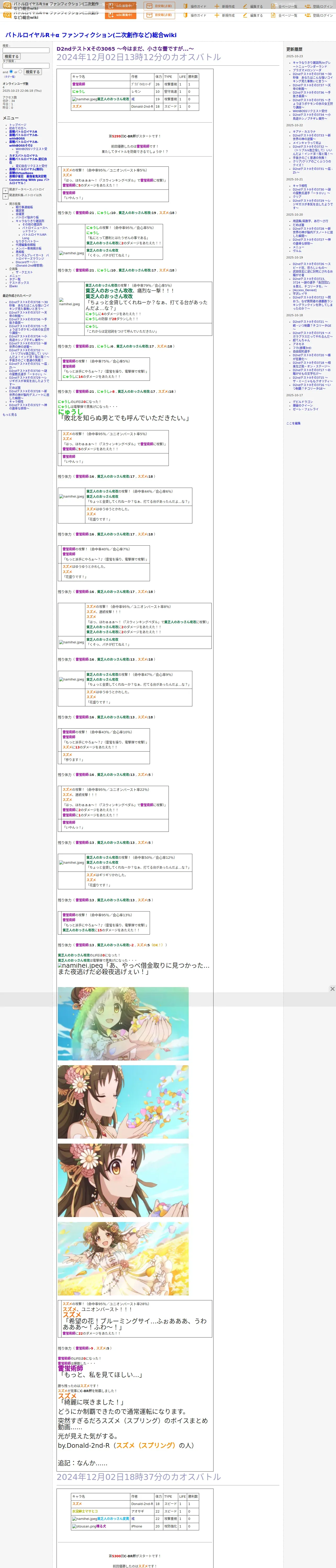Click heading 2024年12月02日13時12分のカオスバトル
The image size is (336, 1568).
tap(139, 57)
